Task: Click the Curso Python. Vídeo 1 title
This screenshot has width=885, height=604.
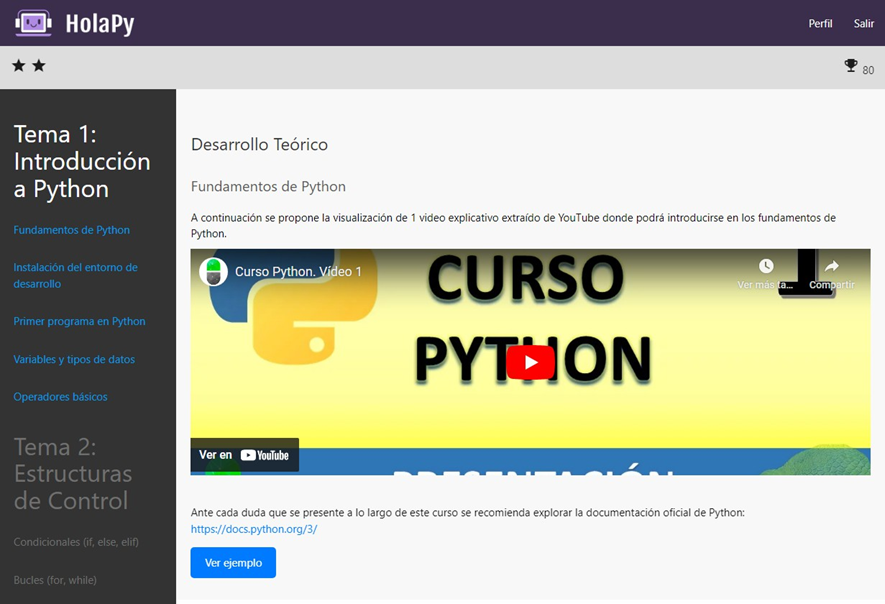Action: tap(298, 272)
